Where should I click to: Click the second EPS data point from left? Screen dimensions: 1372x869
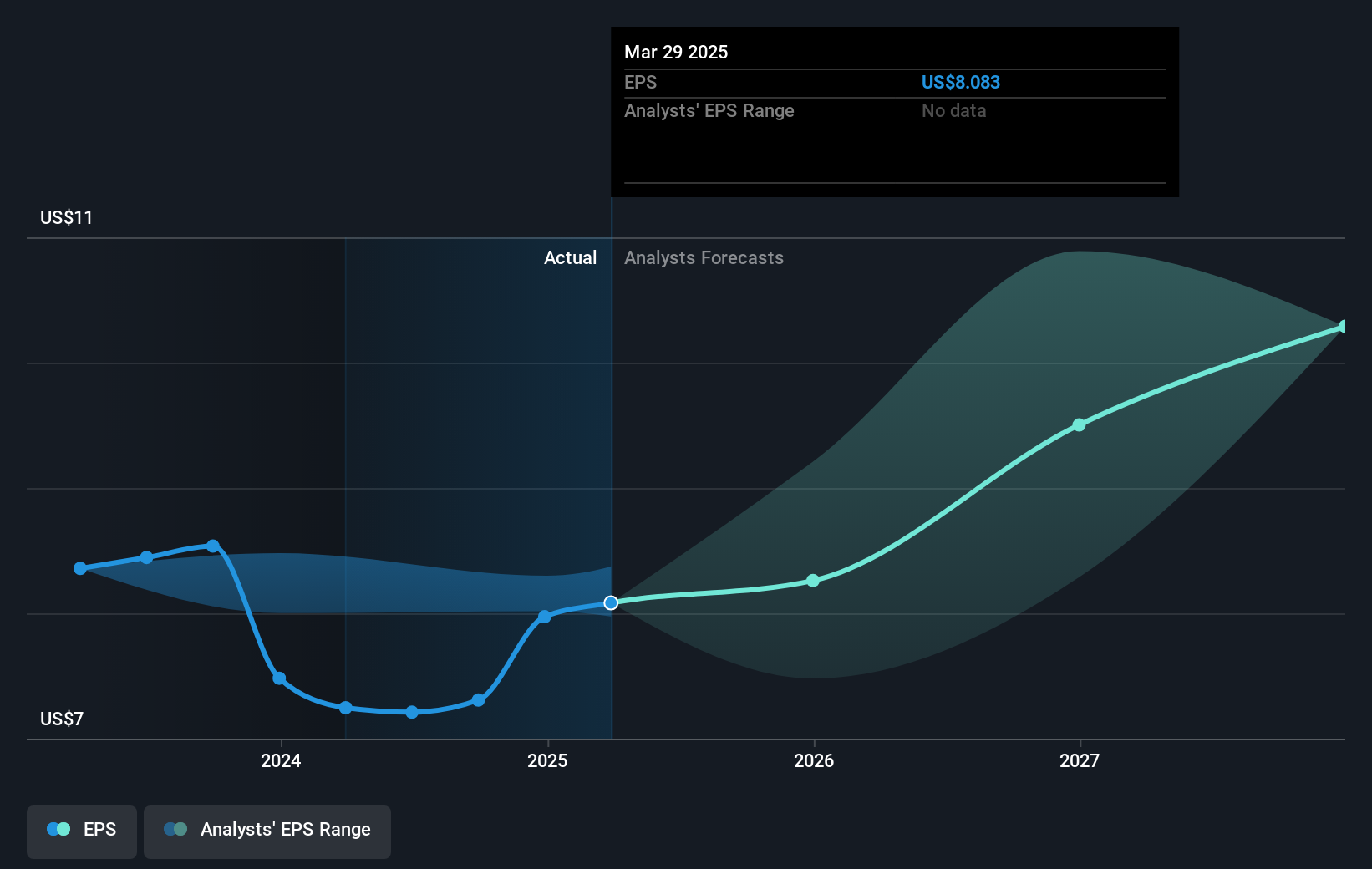146,557
